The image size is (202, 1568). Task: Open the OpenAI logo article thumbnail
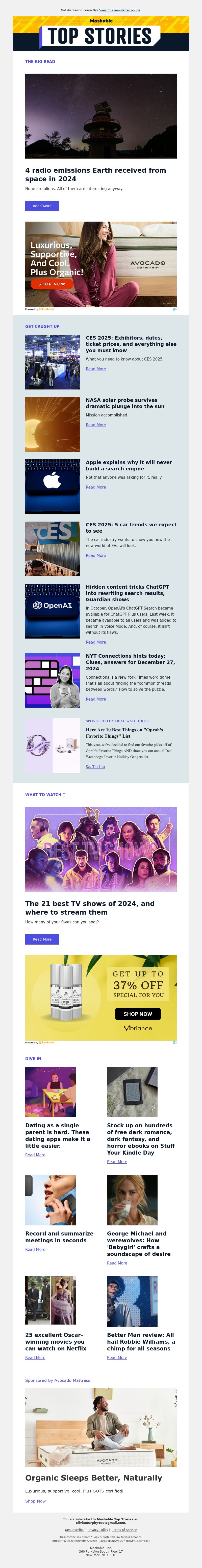pyautogui.click(x=53, y=611)
